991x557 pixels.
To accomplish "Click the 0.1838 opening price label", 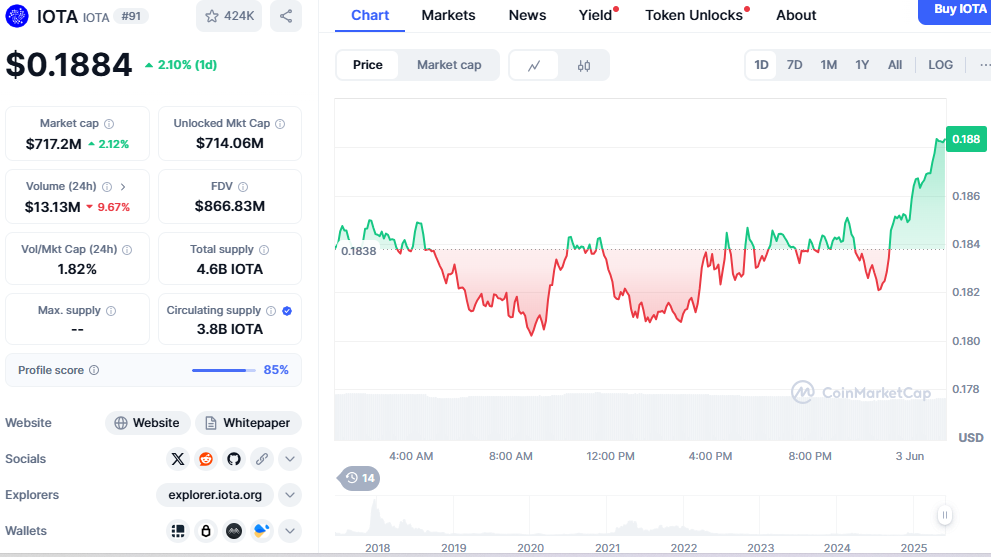I will coord(358,251).
